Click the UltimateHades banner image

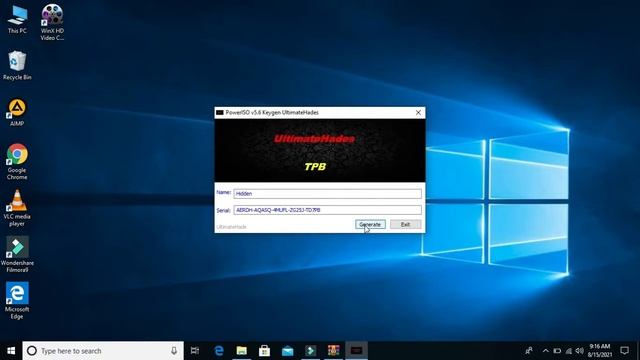320,150
